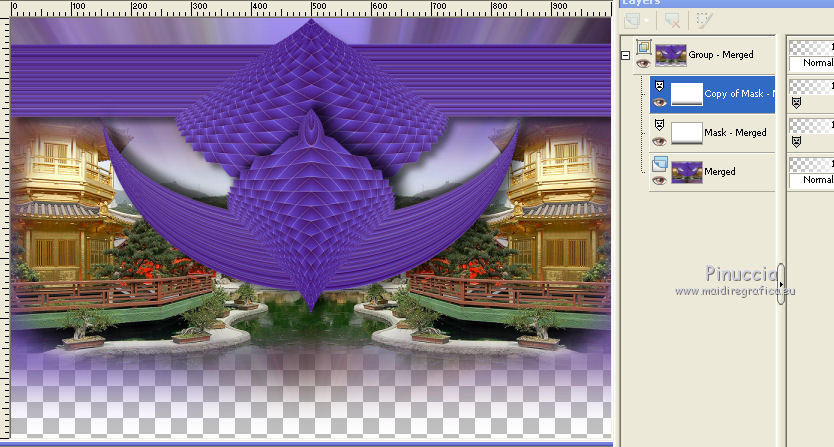Toggle visibility of Mask - Merged layer
Image resolution: width=834 pixels, height=447 pixels.
tap(660, 142)
